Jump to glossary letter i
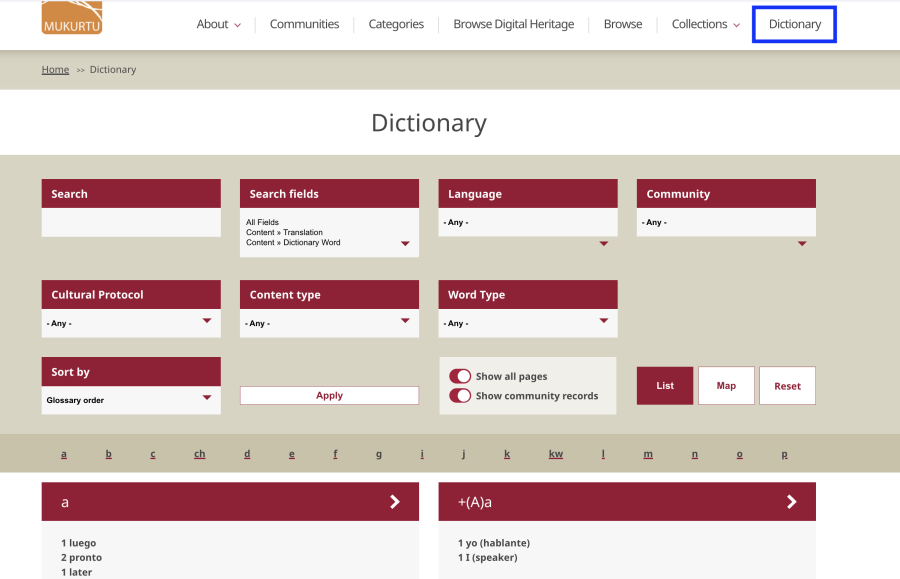 click(422, 454)
